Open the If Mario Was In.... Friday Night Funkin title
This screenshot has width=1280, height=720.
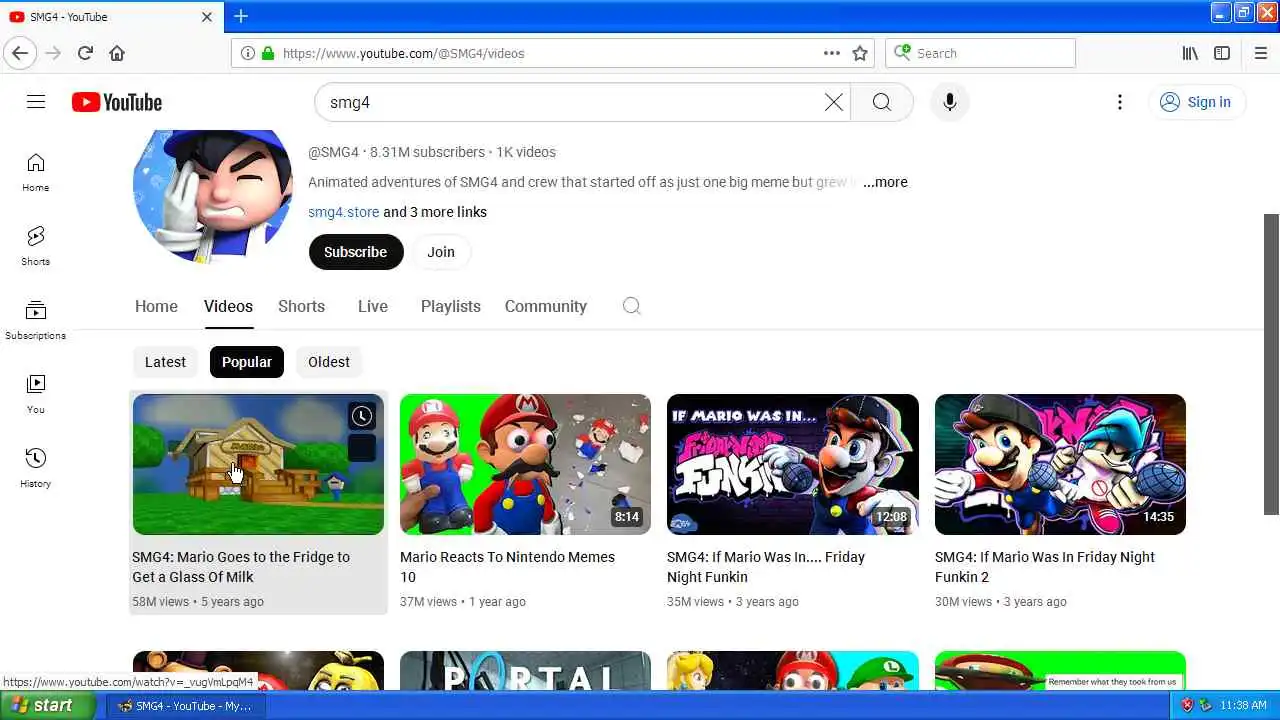(x=766, y=567)
